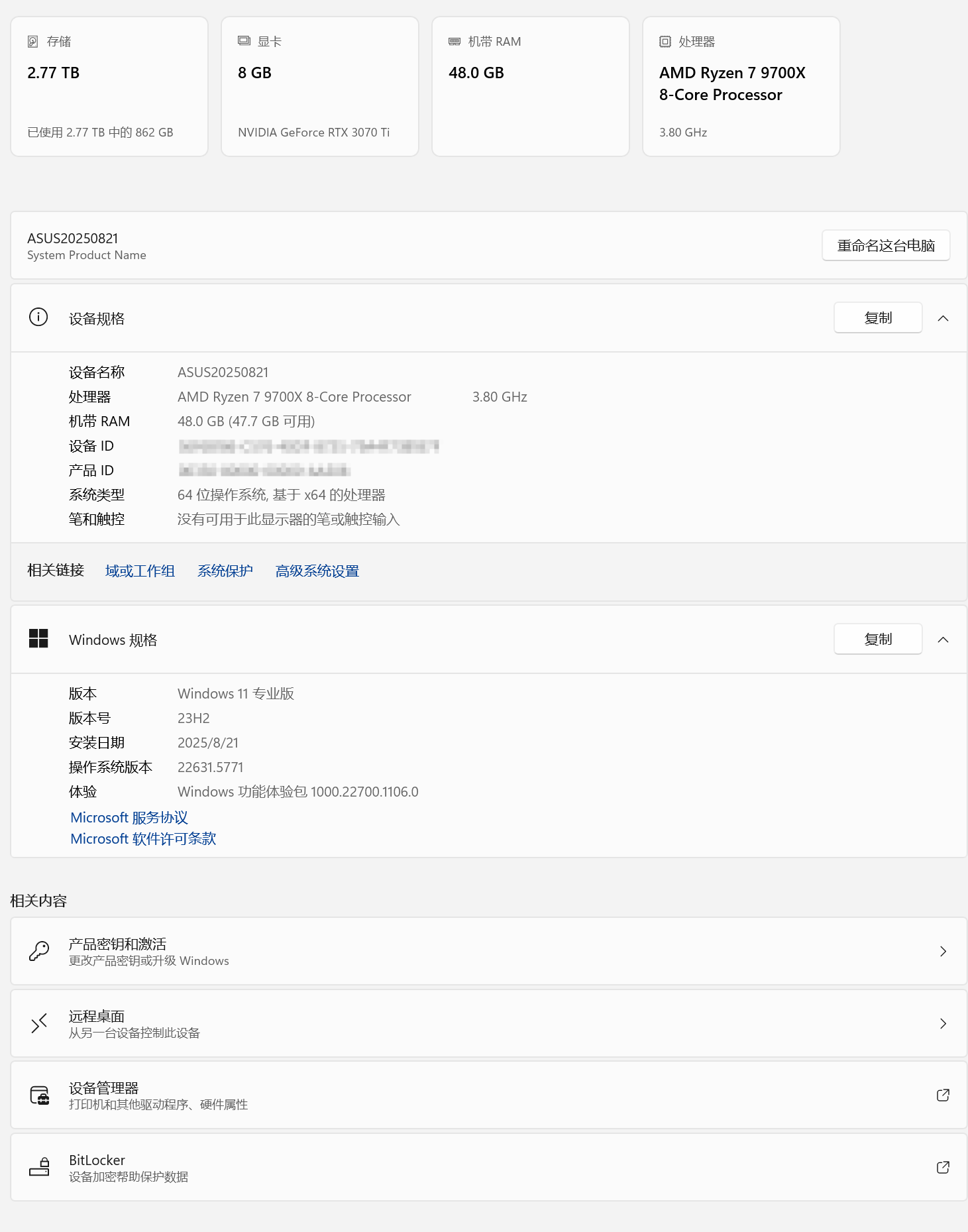Screen dimensions: 968x1232
Task: Click the processor chip icon
Action: (x=665, y=42)
